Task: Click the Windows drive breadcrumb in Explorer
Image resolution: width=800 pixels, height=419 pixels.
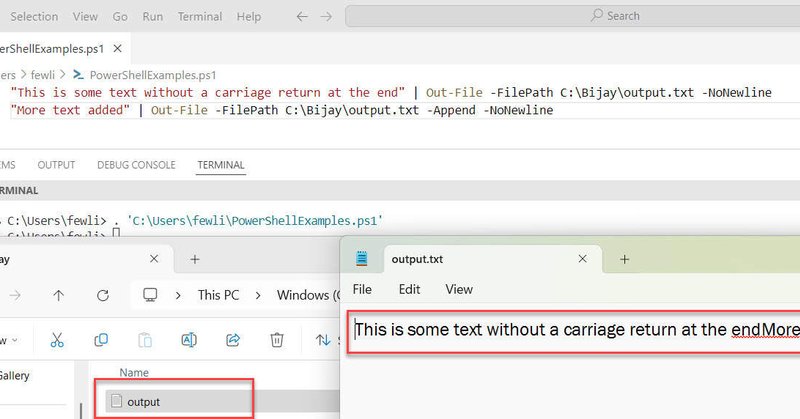Action: click(x=308, y=295)
